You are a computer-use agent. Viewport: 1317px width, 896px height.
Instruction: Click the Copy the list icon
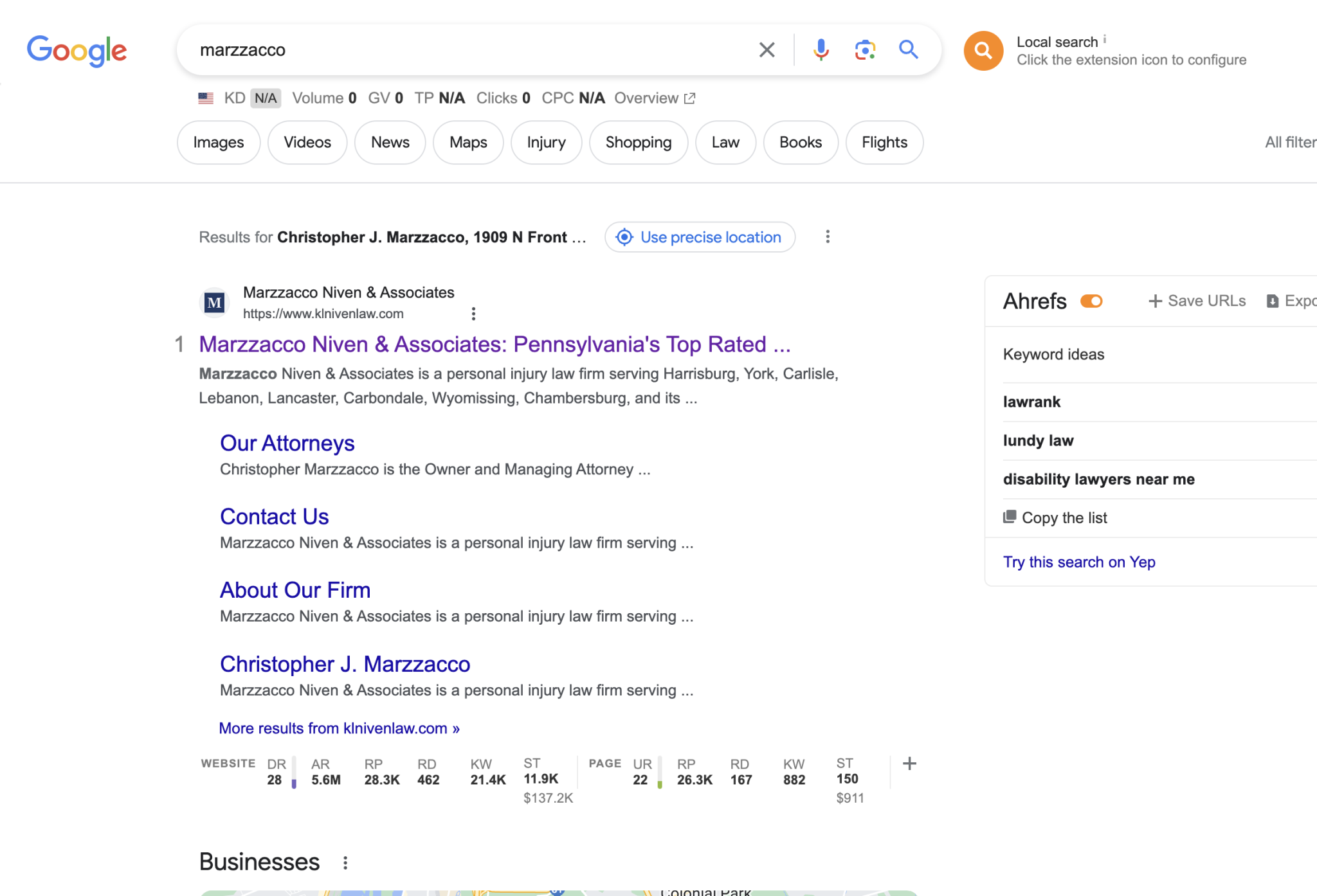pos(1010,517)
